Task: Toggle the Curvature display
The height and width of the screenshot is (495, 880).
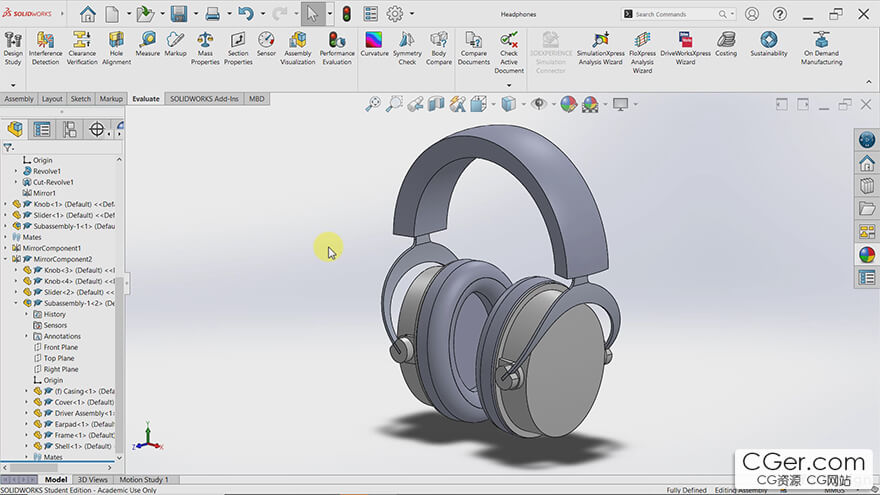Action: click(x=374, y=44)
